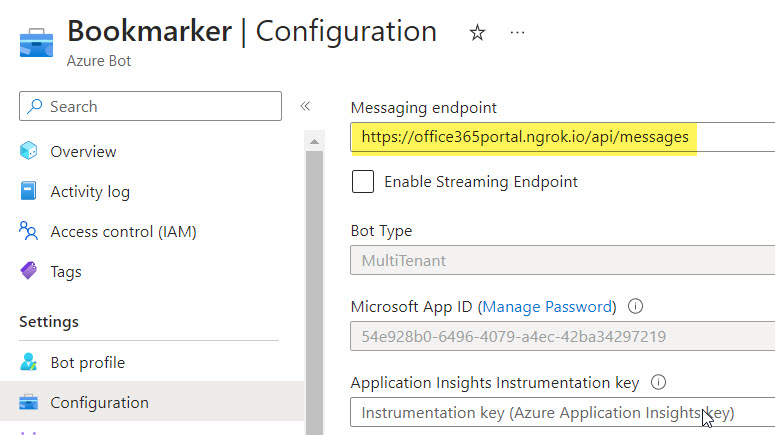Click the Instrumentation key input field
This screenshot has width=775, height=435.
562,412
